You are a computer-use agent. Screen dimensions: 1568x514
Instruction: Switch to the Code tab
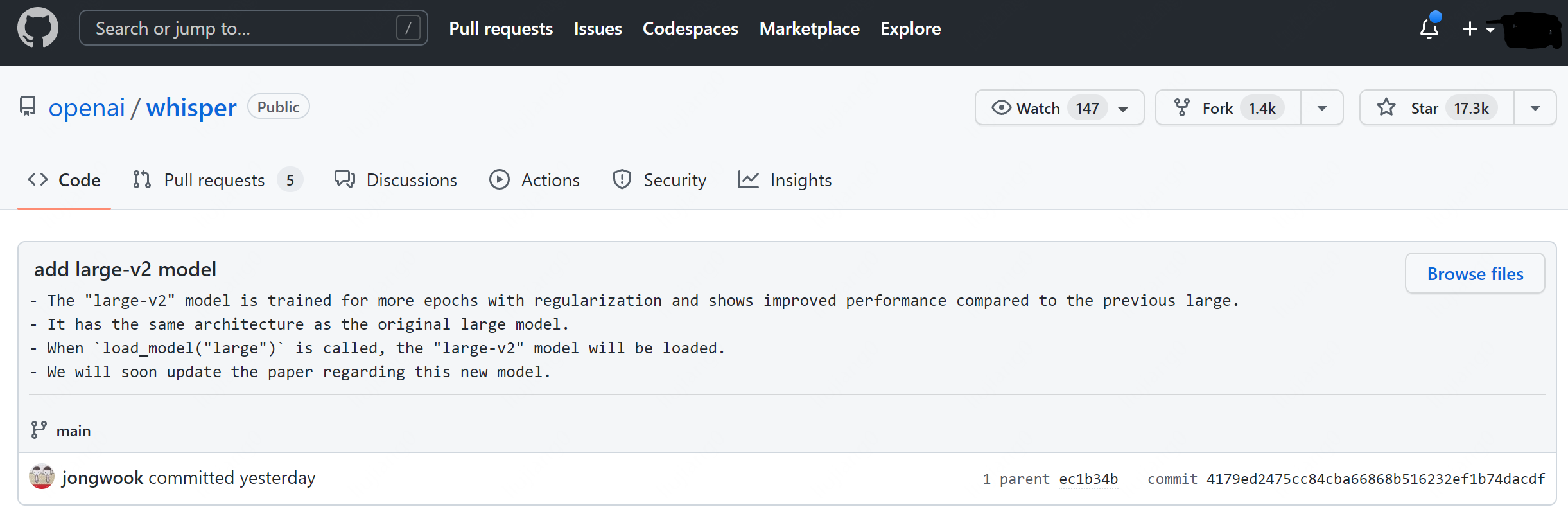(64, 180)
